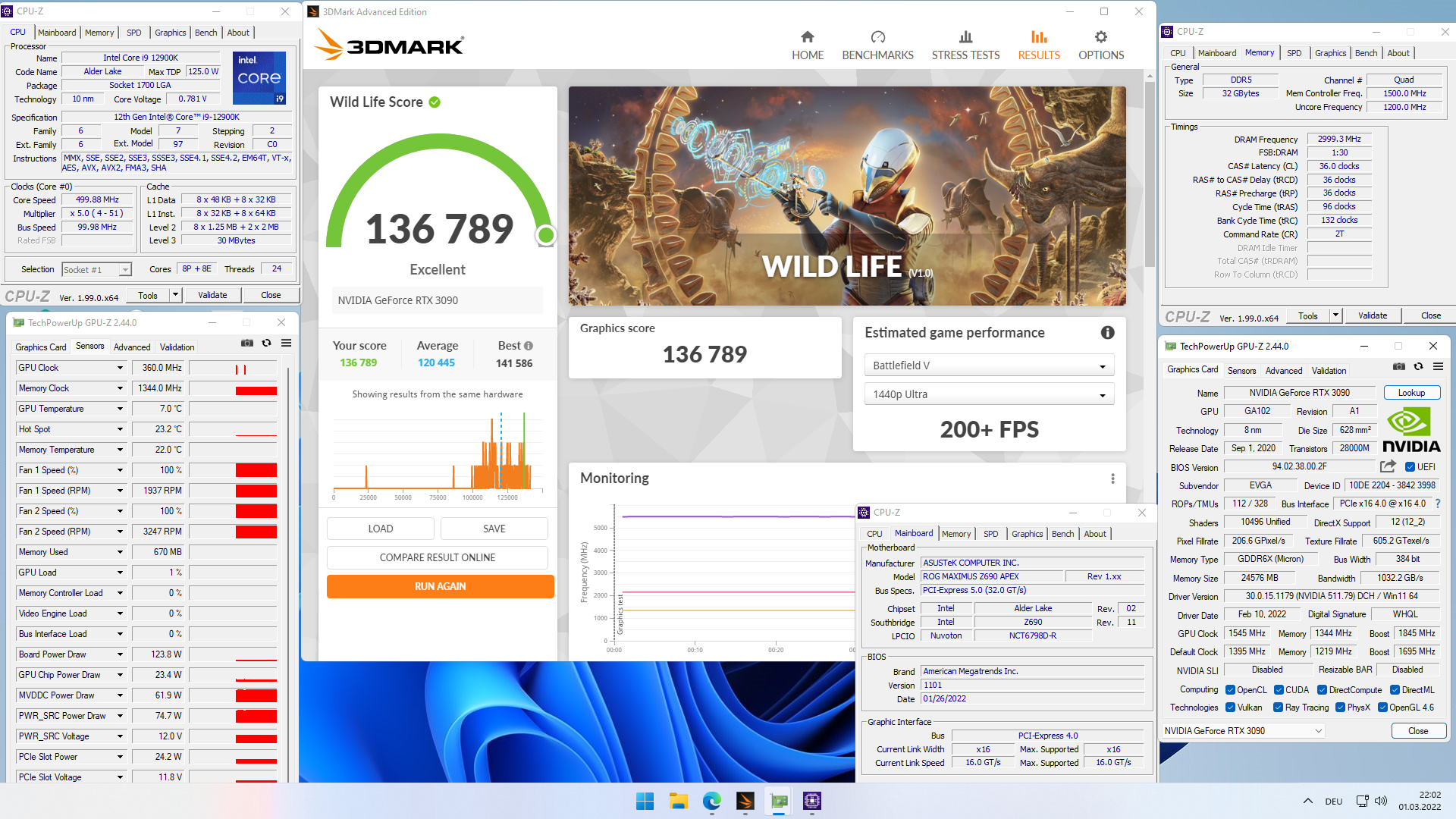Open Battlefield V game dropdown
Image resolution: width=1456 pixels, height=819 pixels.
989,366
